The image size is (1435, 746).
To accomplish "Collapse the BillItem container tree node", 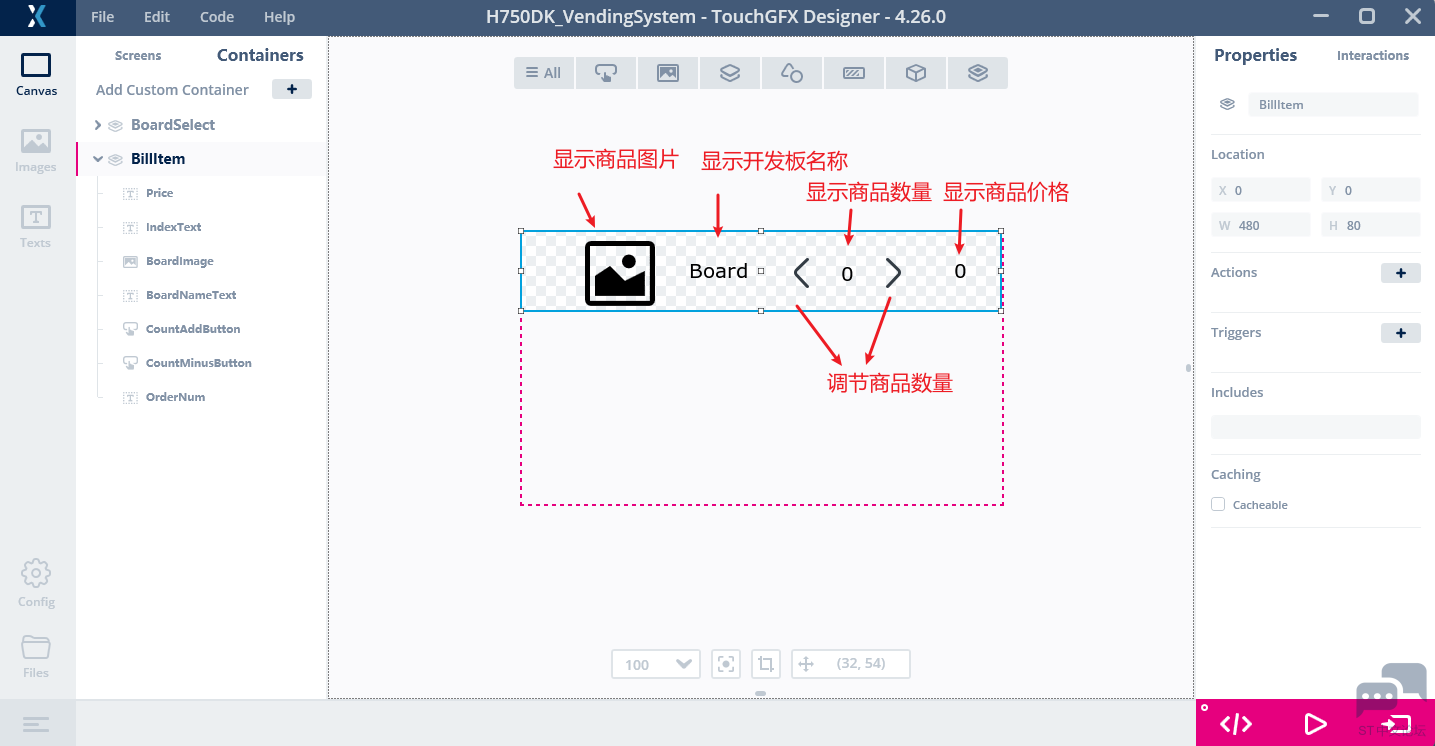I will pyautogui.click(x=98, y=159).
